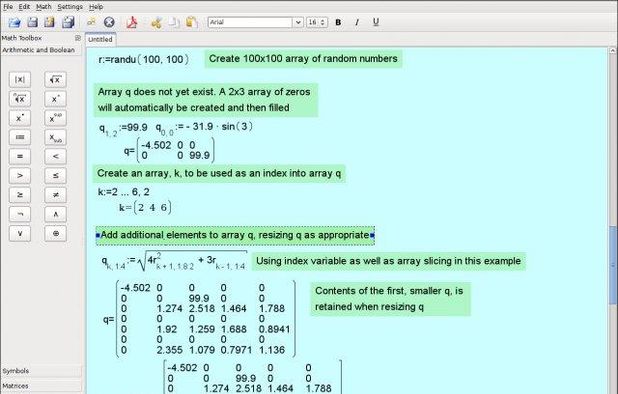
Task: Click the font size 16 spinner
Action: click(x=317, y=22)
